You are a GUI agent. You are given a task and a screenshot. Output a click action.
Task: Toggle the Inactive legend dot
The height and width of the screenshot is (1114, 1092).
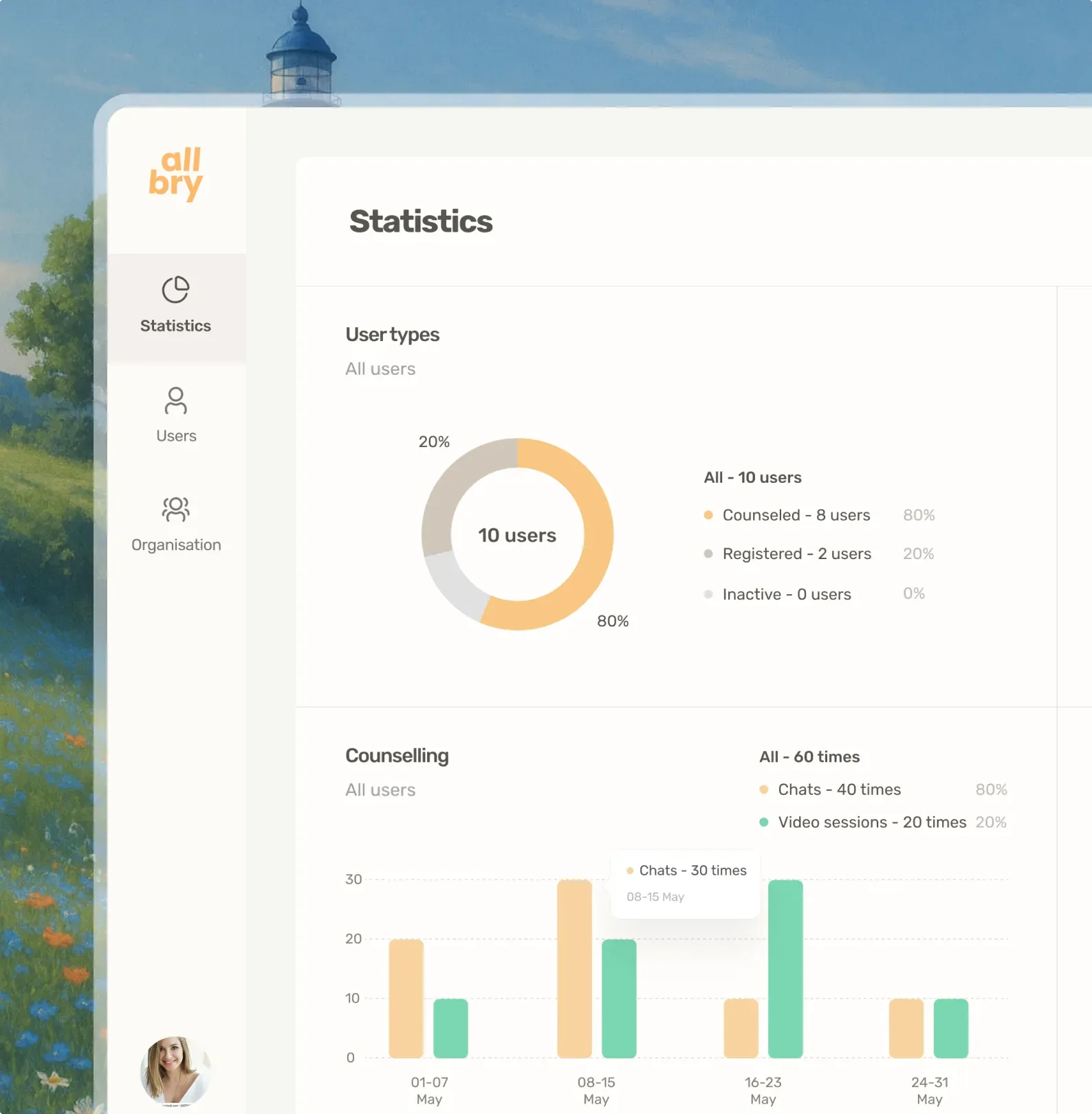click(708, 594)
